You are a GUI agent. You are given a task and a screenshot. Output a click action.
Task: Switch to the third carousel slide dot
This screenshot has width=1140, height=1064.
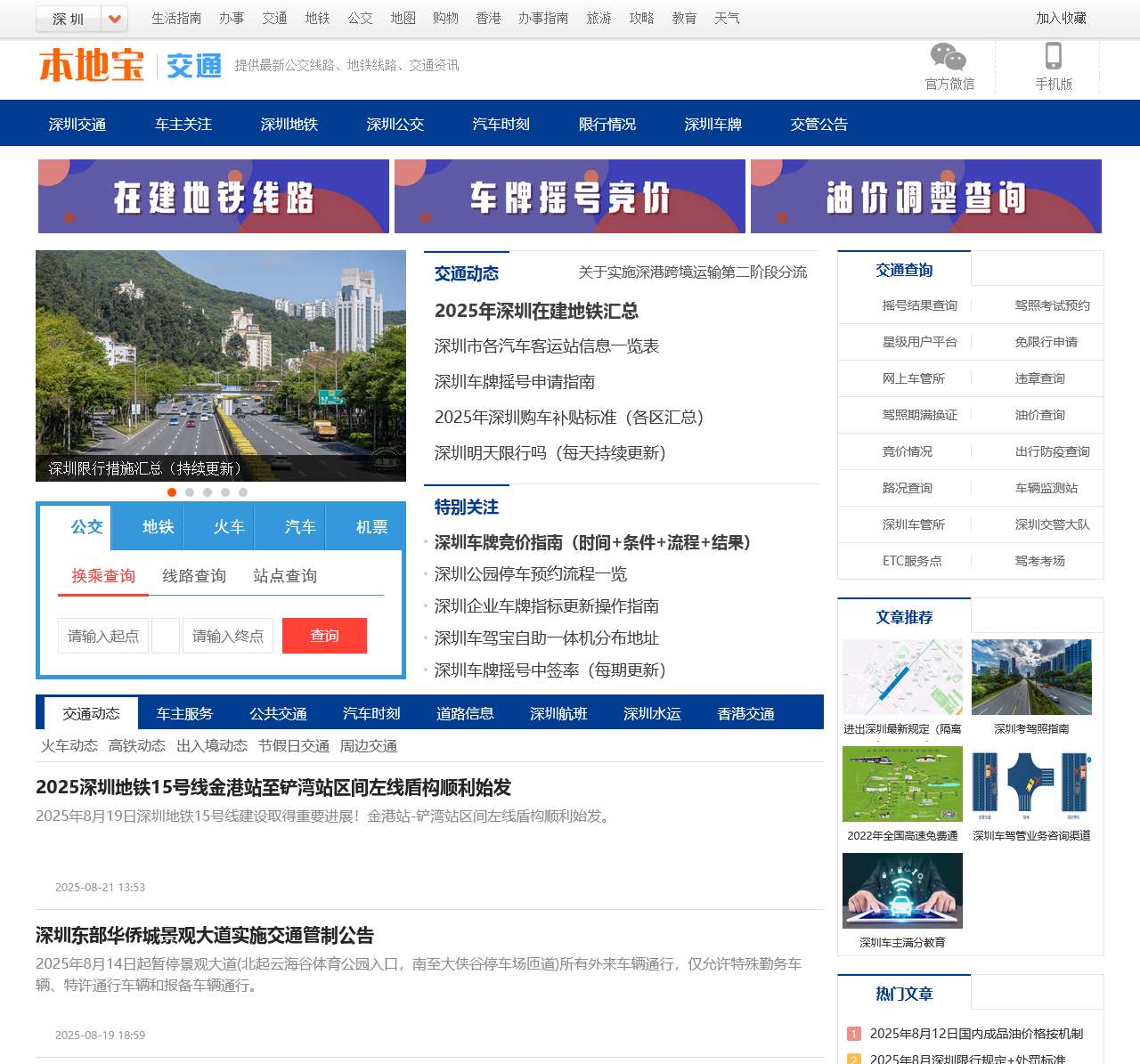pyautogui.click(x=208, y=492)
